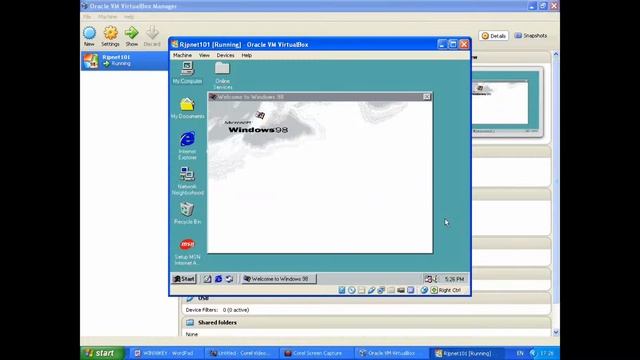Click the mouse integration status icon
This screenshot has height=360, width=640.
pos(424,290)
